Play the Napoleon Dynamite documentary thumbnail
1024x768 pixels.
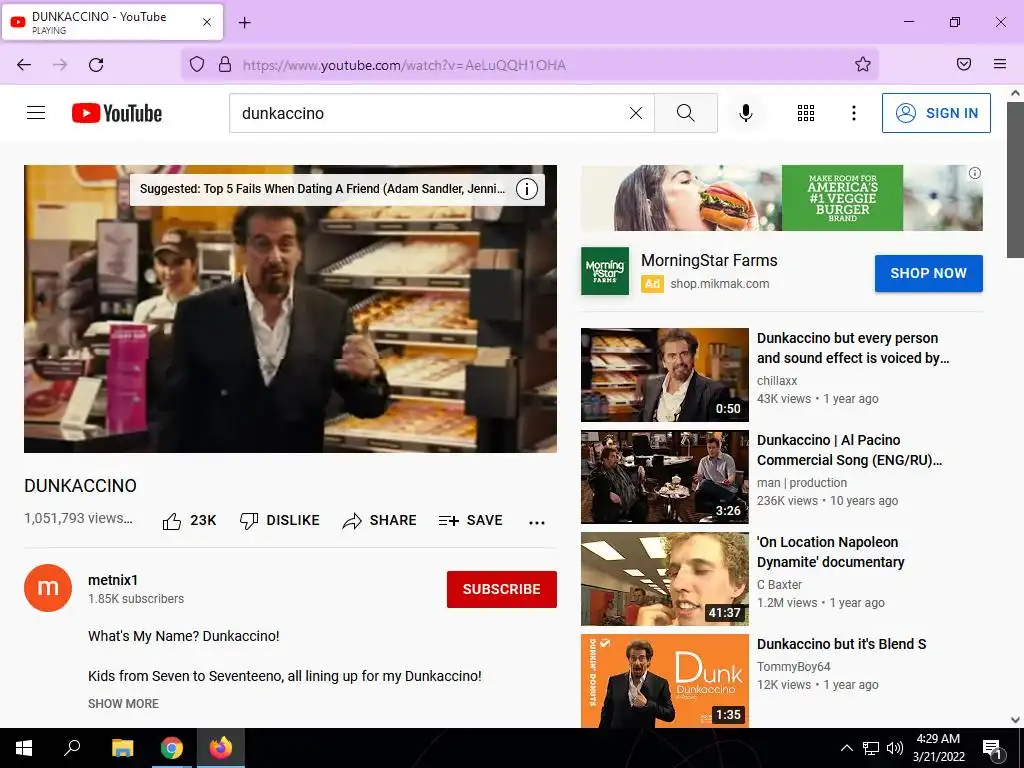pos(665,579)
